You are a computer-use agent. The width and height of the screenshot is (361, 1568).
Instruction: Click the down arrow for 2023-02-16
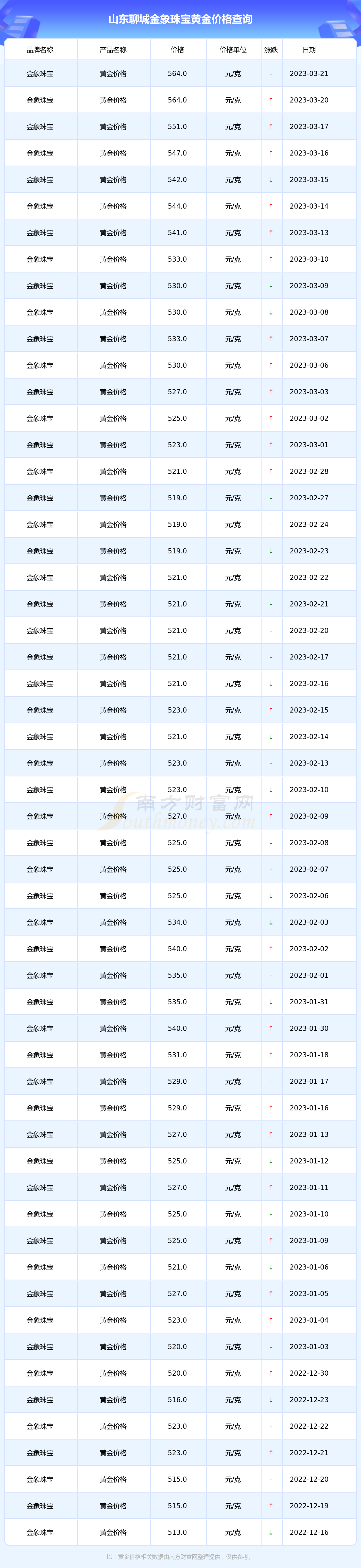coord(271,683)
